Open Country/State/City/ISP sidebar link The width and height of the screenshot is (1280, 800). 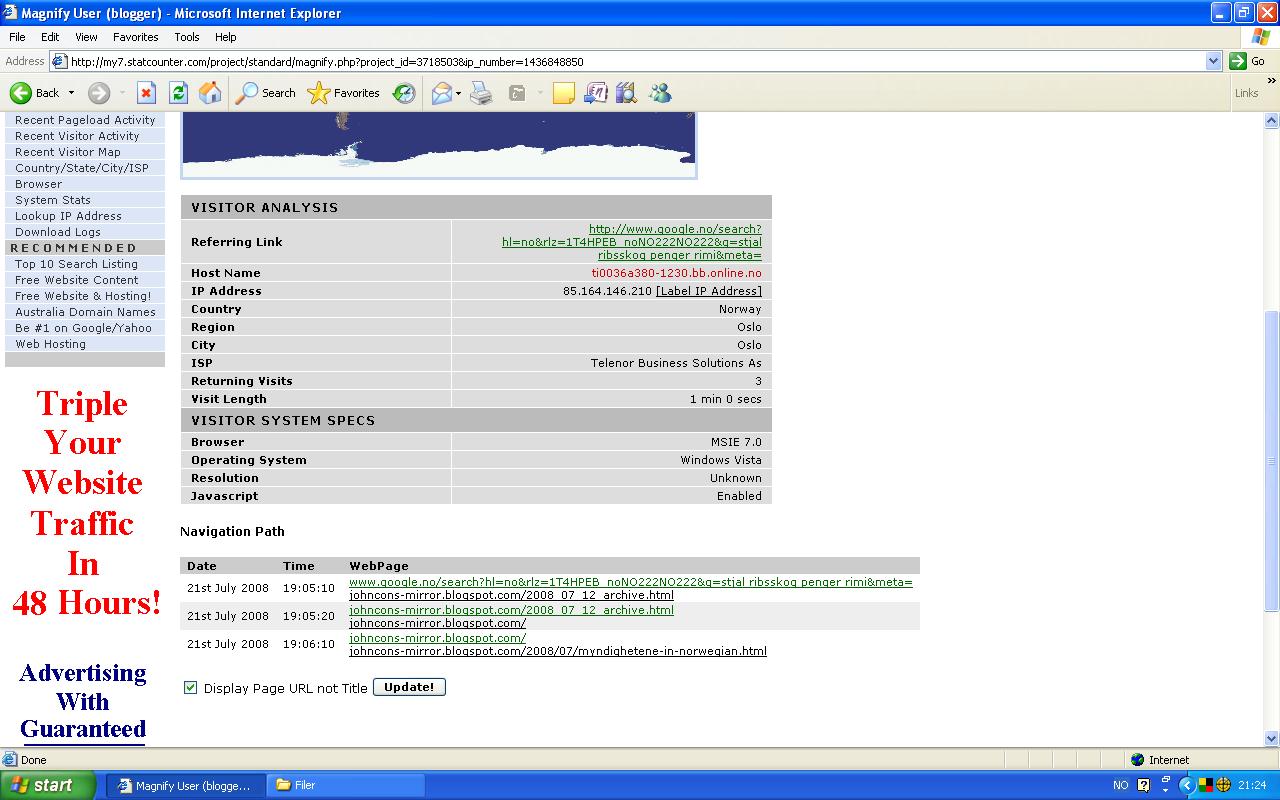coord(82,168)
